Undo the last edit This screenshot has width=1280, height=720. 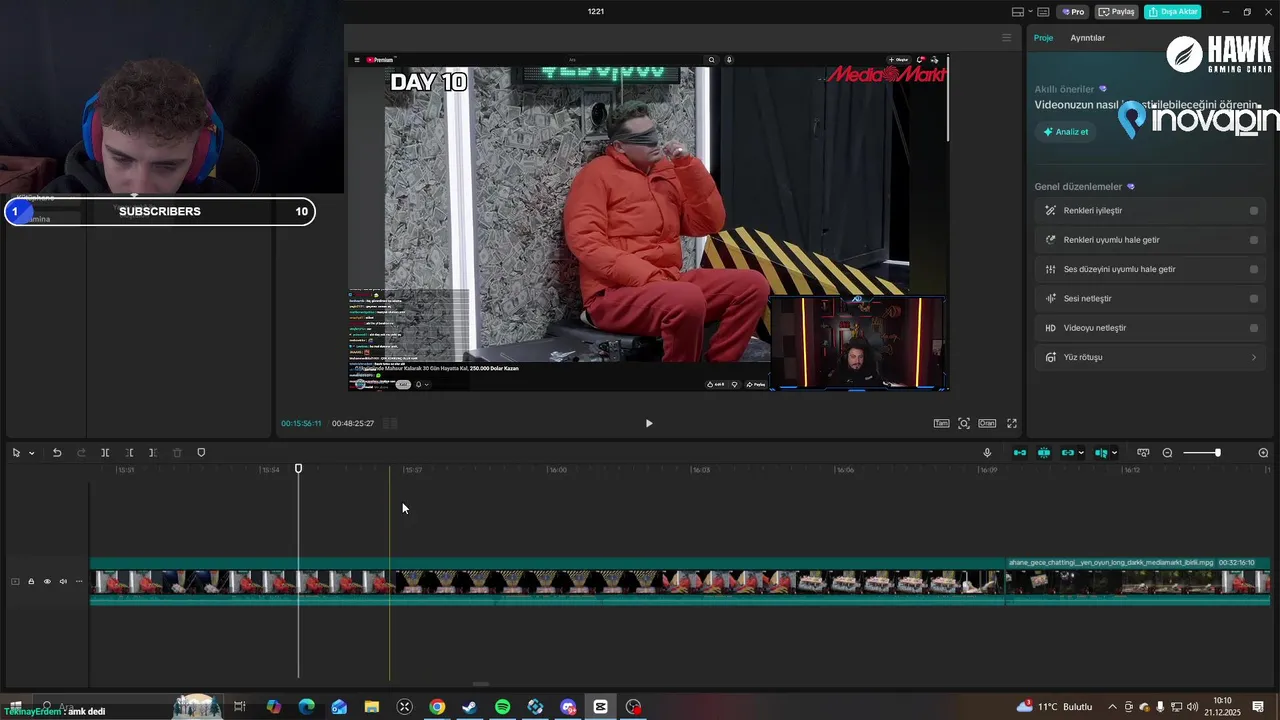pyautogui.click(x=57, y=453)
